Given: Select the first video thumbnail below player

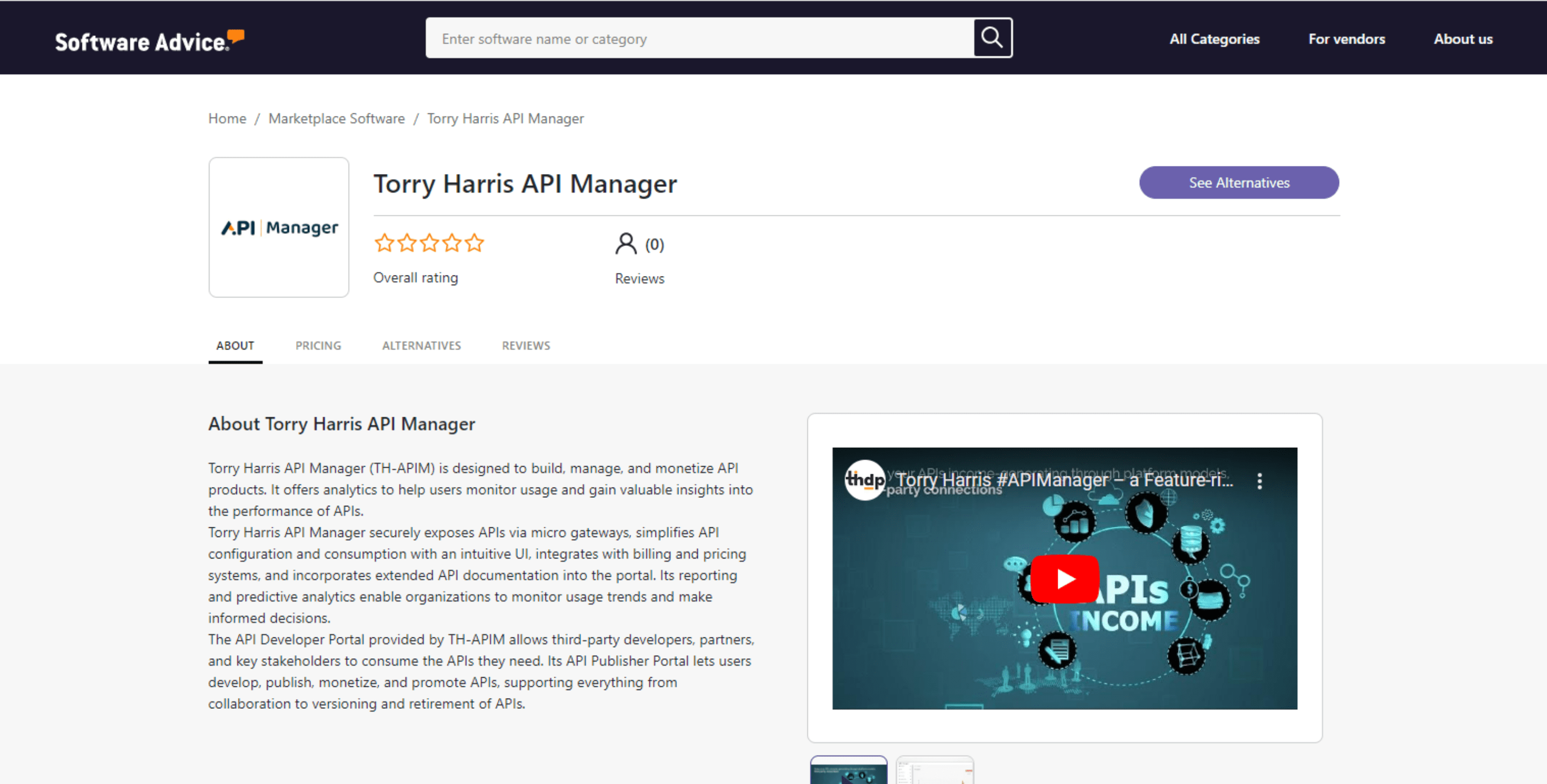Looking at the screenshot, I should (848, 770).
